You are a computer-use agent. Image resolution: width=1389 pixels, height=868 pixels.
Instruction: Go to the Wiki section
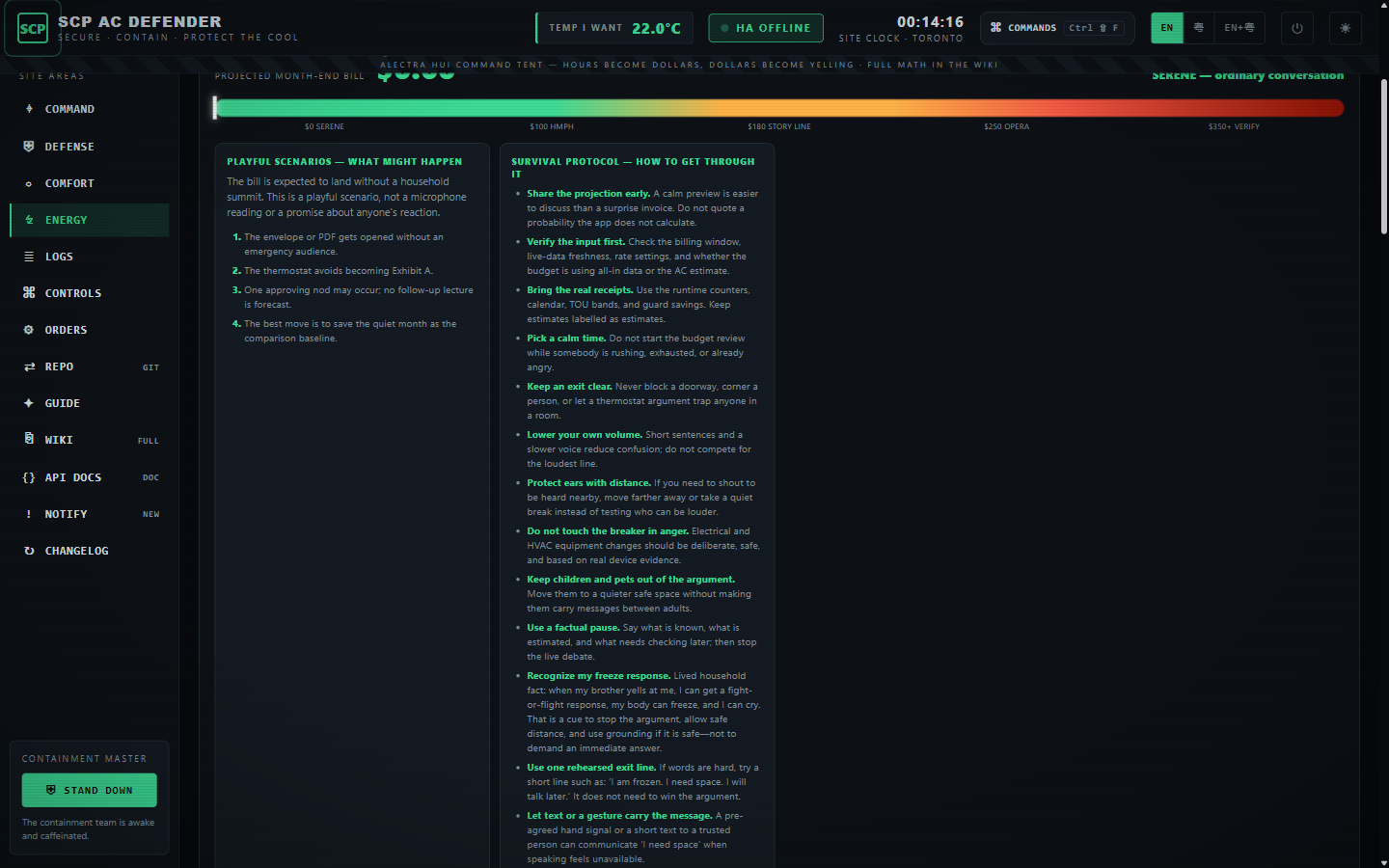[90, 440]
